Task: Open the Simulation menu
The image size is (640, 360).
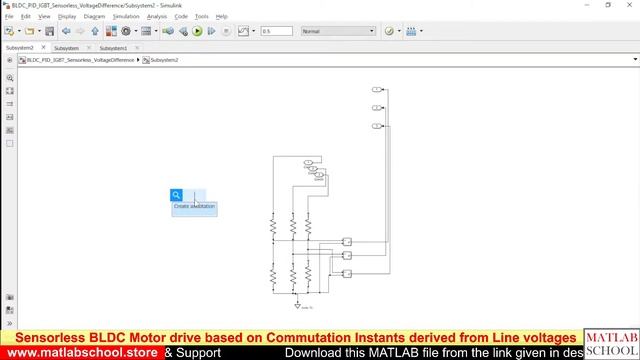Action: (x=126, y=16)
